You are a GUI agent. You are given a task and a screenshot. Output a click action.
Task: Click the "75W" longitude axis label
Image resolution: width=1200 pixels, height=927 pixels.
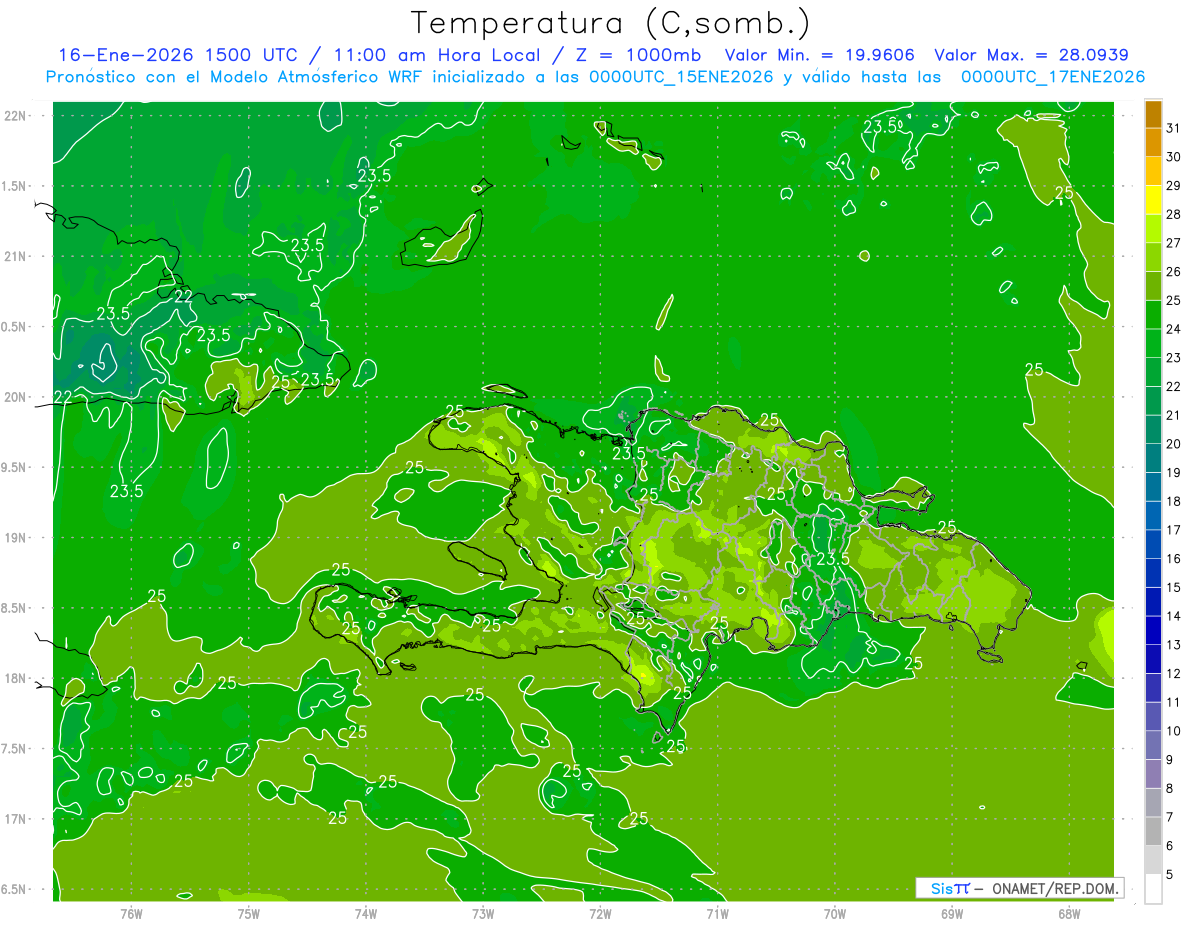(249, 913)
